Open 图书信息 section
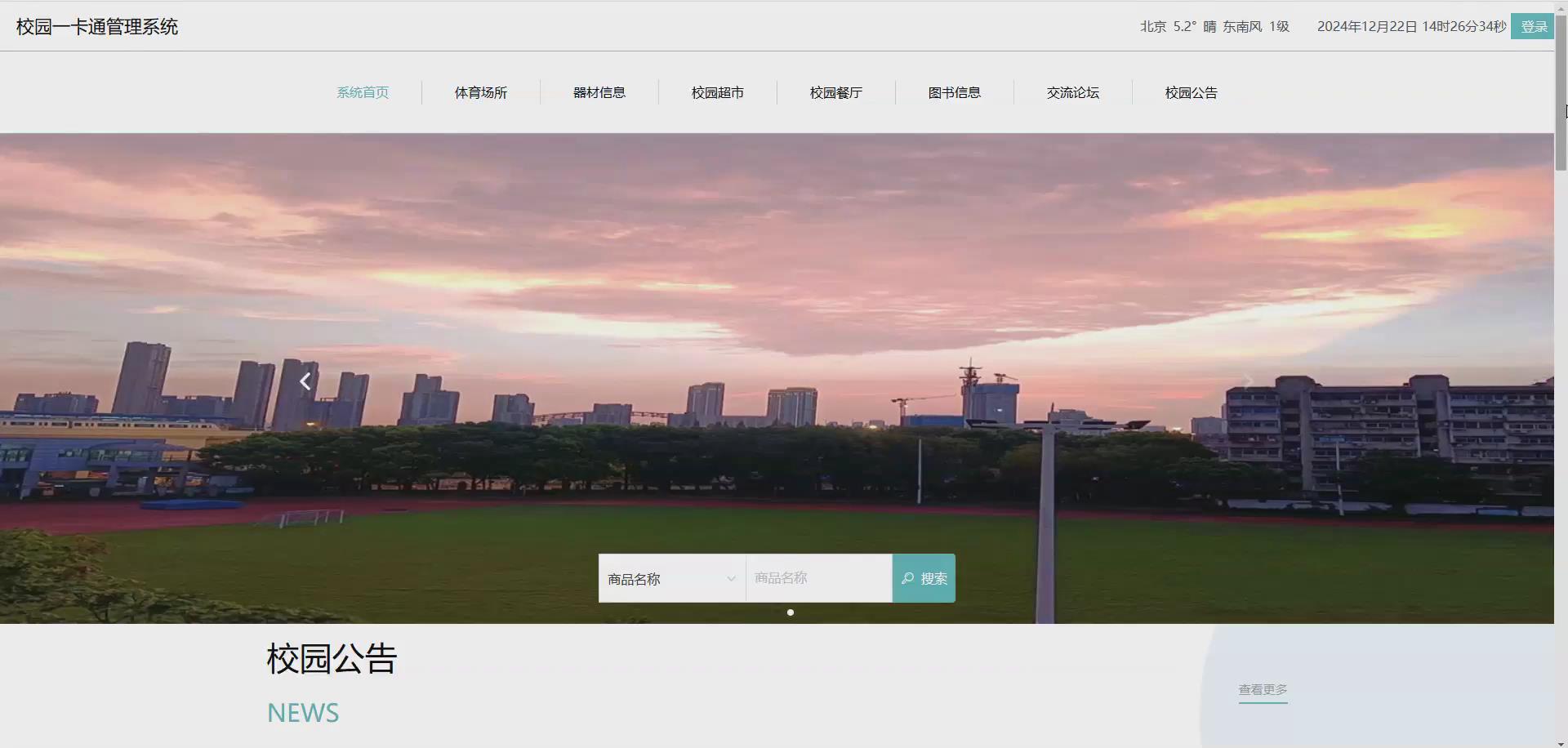This screenshot has width=1568, height=748. (x=955, y=92)
